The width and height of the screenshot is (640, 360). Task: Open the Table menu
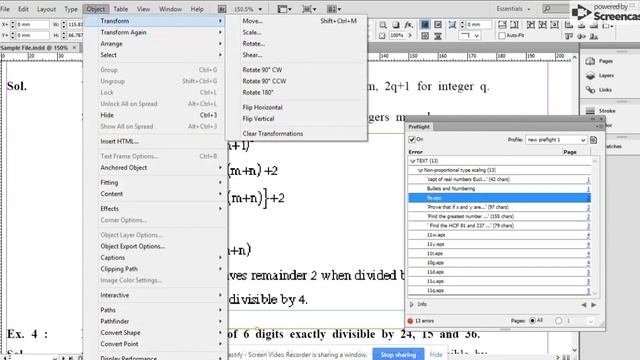(x=120, y=9)
